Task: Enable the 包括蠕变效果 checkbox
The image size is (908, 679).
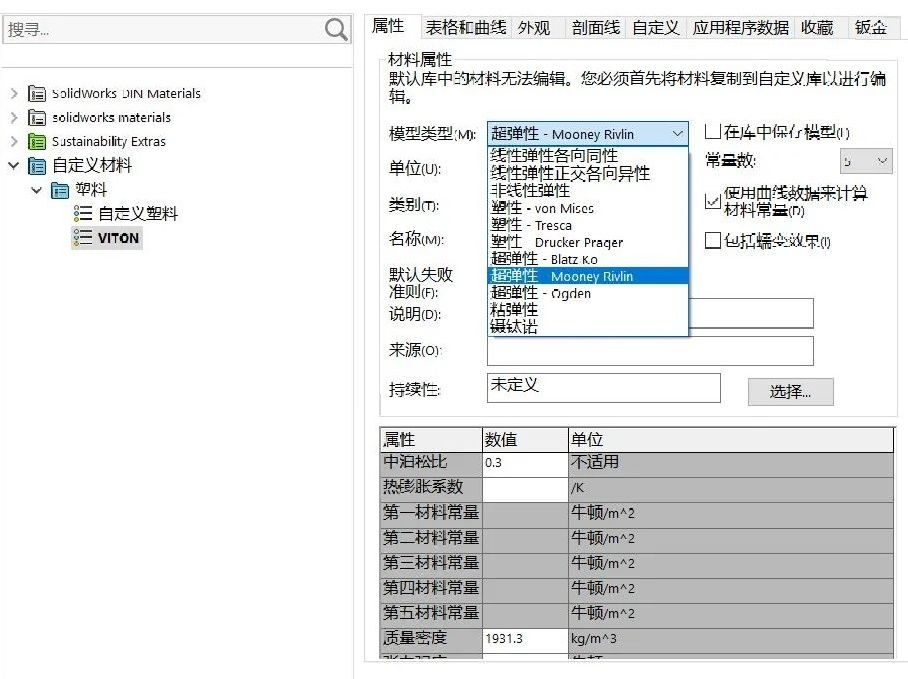Action: [712, 240]
